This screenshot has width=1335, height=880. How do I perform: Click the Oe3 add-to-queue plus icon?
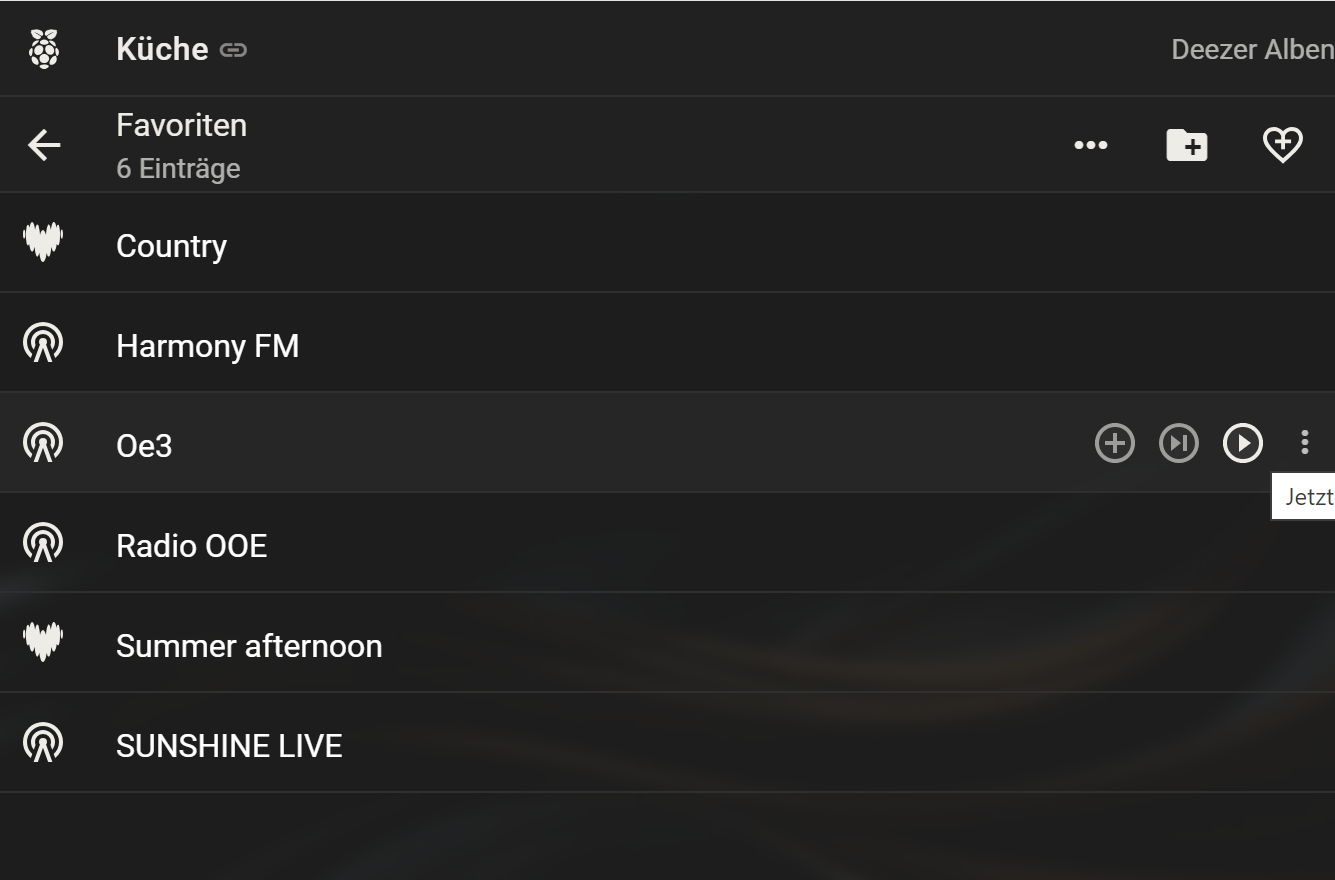pyautogui.click(x=1115, y=443)
